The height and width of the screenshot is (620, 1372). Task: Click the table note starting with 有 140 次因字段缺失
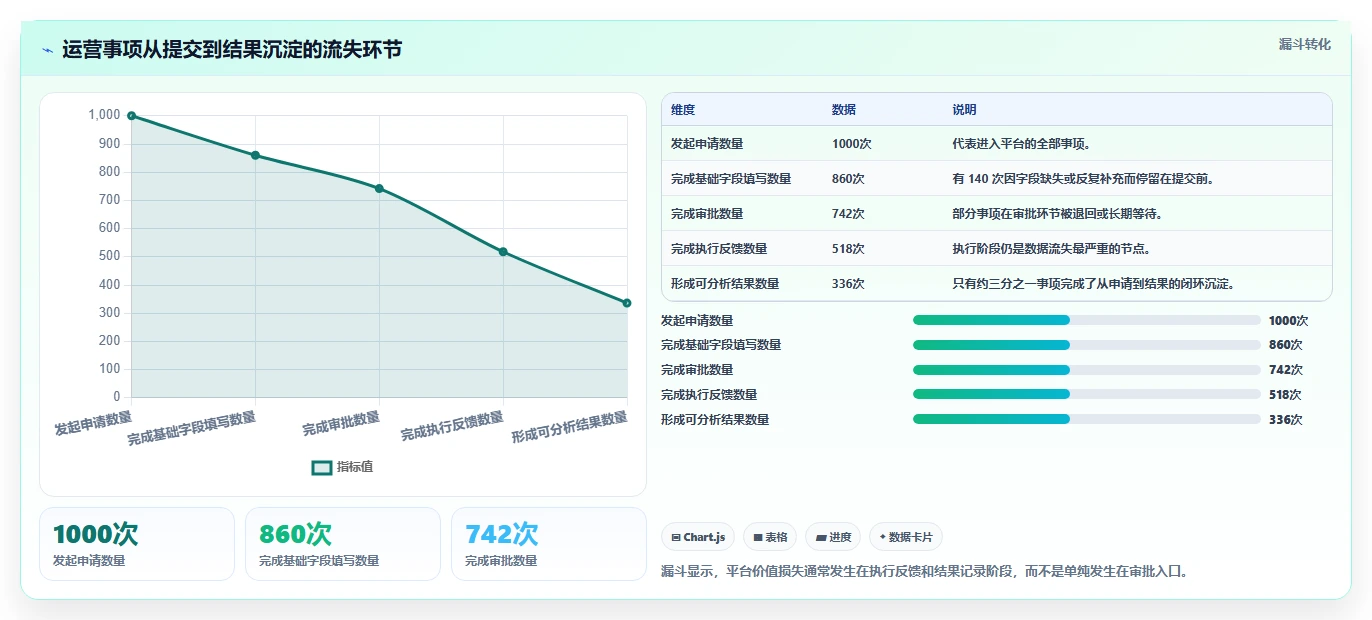1083,179
